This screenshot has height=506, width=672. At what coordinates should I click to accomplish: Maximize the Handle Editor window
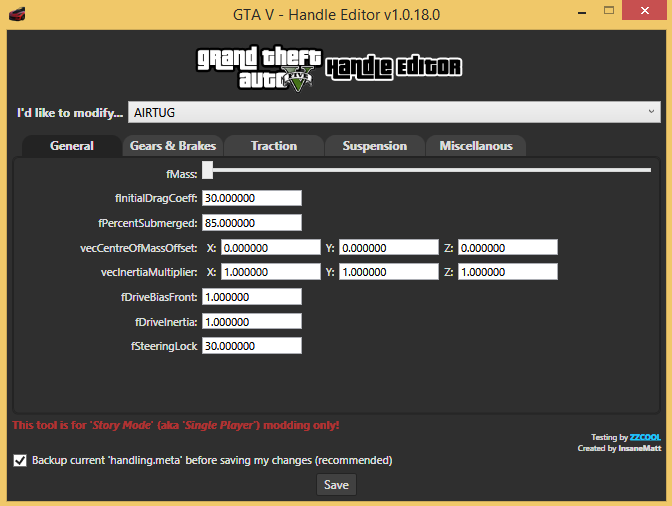pyautogui.click(x=609, y=10)
